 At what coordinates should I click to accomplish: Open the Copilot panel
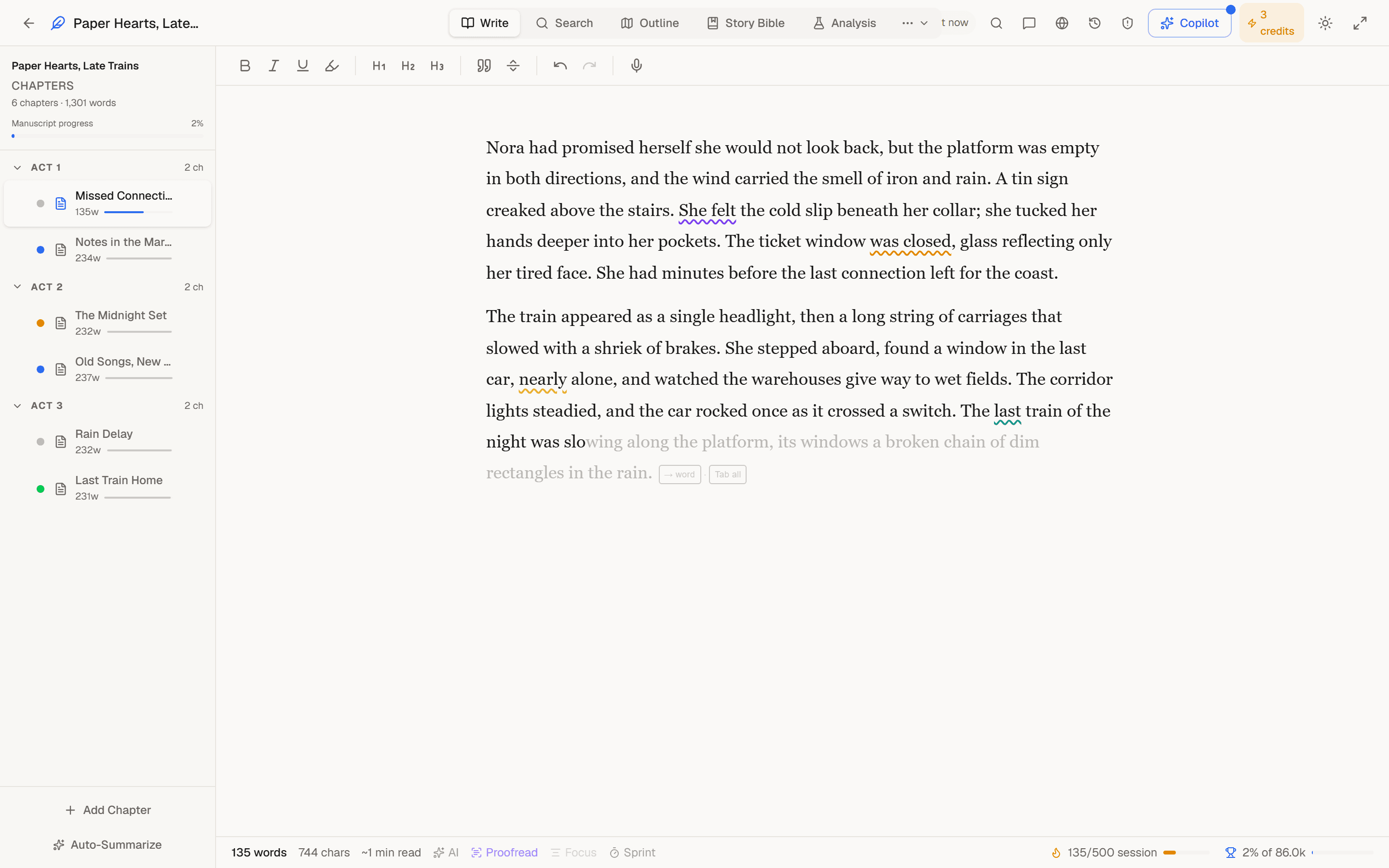point(1189,23)
